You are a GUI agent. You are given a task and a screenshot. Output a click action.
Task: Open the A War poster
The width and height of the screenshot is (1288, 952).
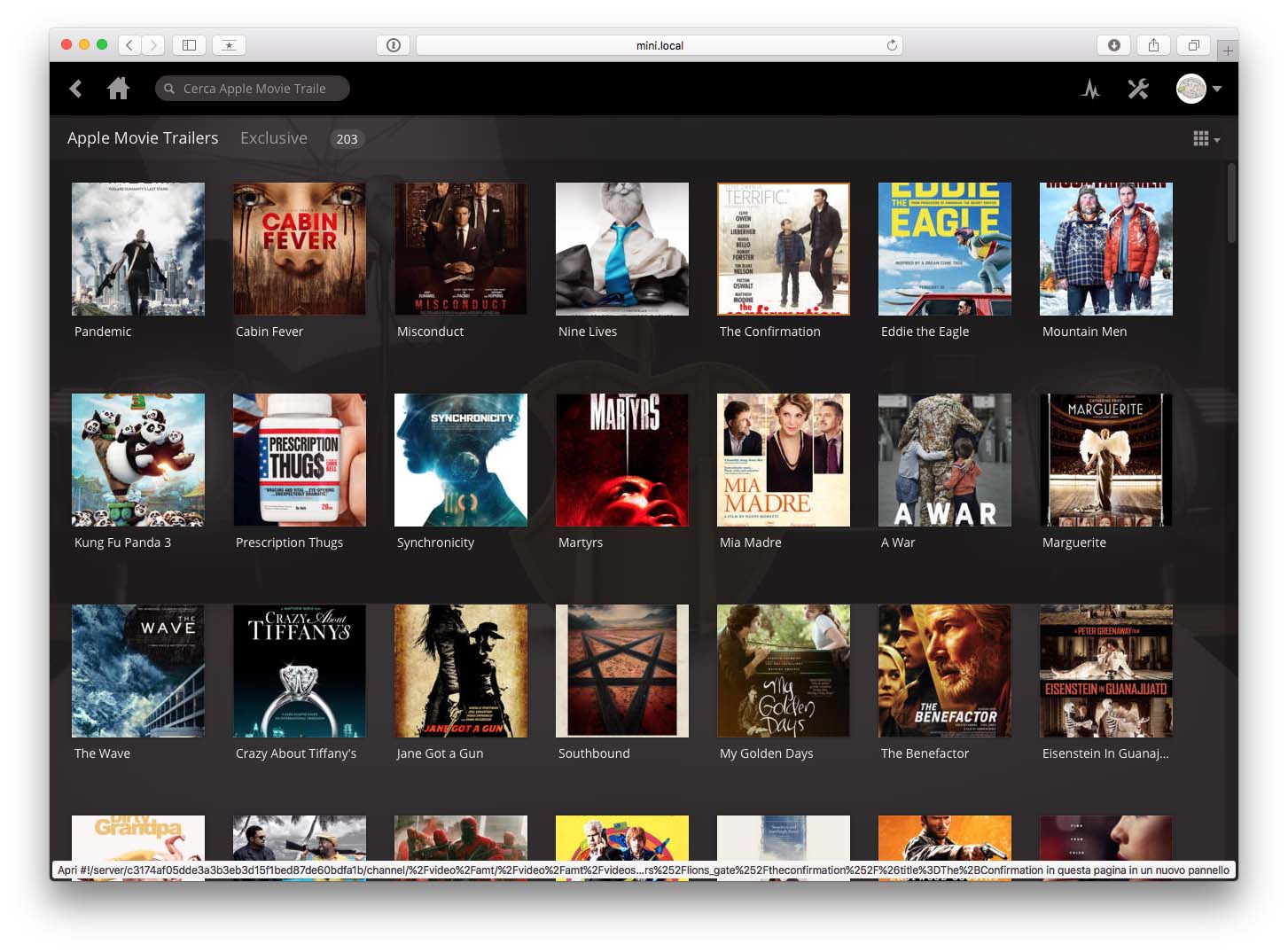click(945, 460)
